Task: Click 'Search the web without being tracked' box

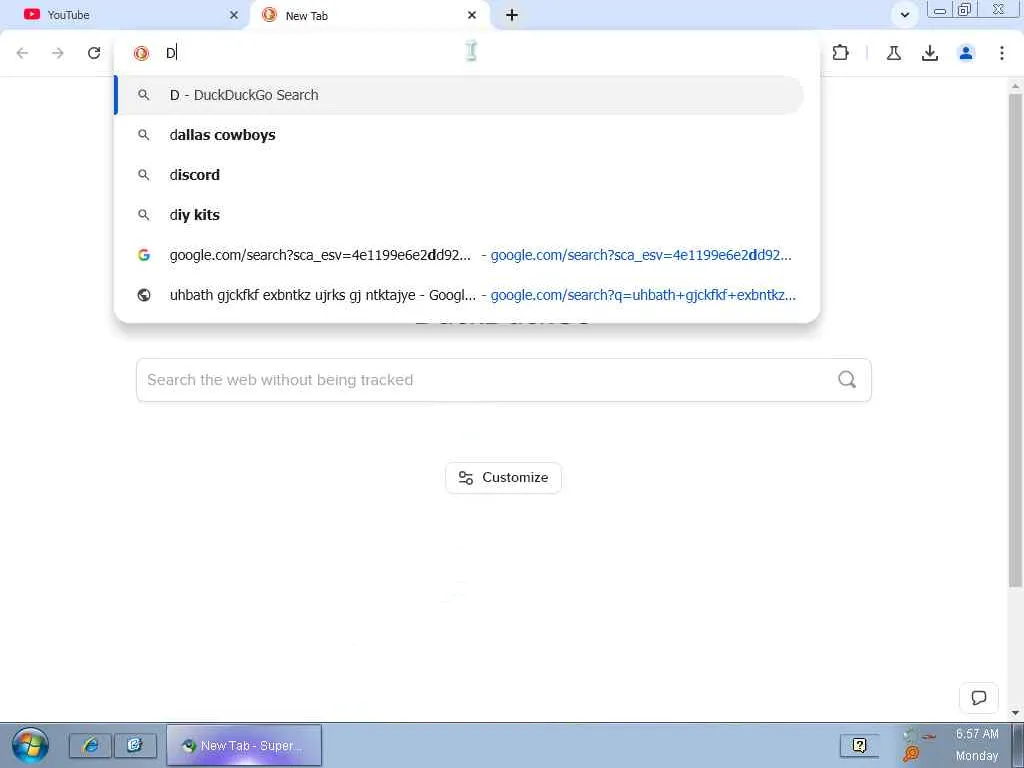Action: (504, 380)
